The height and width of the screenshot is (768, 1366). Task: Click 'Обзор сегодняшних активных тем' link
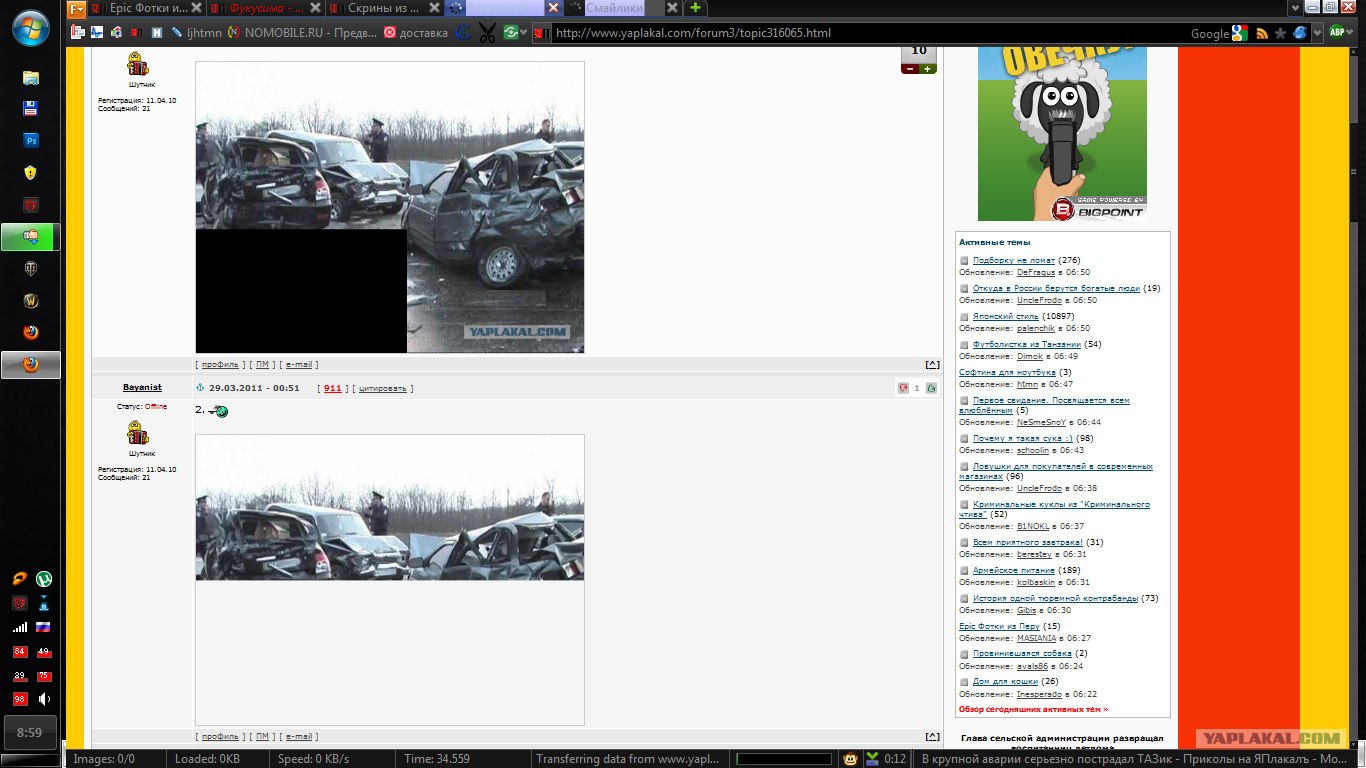pos(1033,709)
